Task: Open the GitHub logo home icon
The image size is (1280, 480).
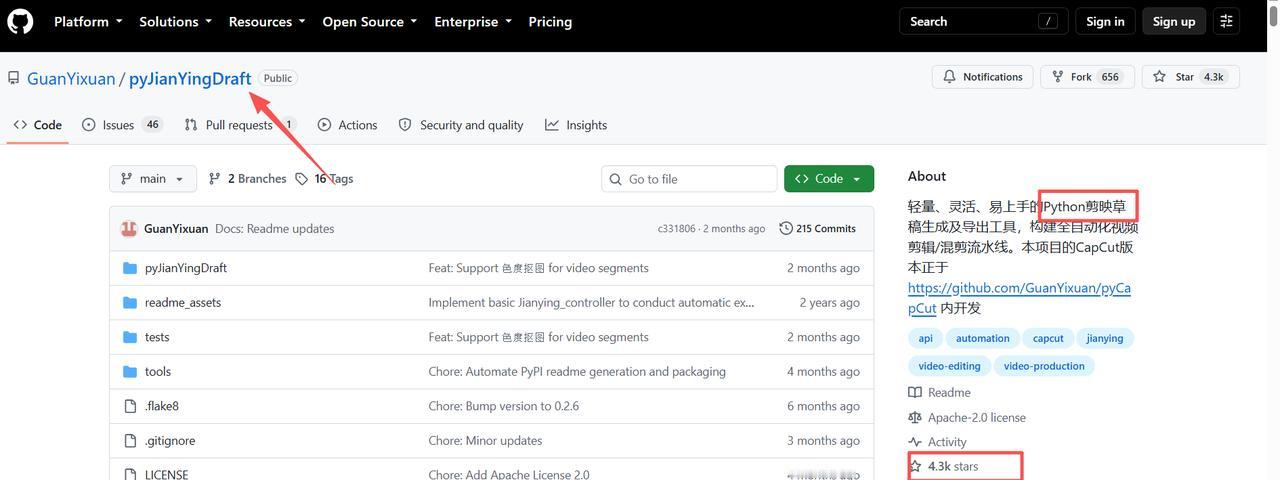Action: tap(20, 21)
